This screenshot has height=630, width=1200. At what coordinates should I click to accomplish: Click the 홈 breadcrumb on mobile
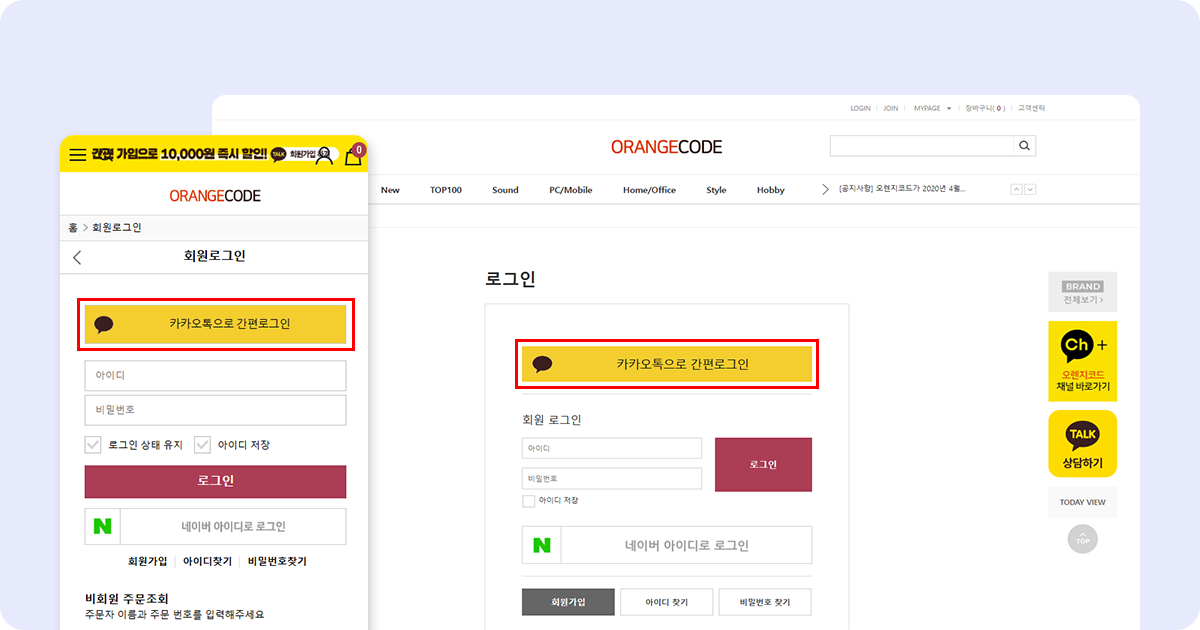pyautogui.click(x=73, y=228)
